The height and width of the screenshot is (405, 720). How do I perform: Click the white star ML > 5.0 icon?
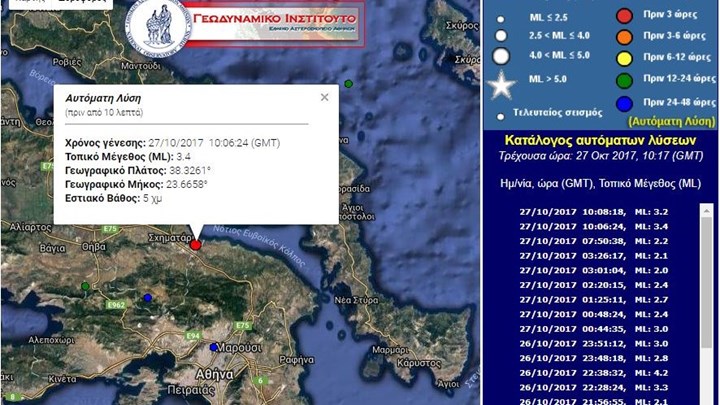500,86
